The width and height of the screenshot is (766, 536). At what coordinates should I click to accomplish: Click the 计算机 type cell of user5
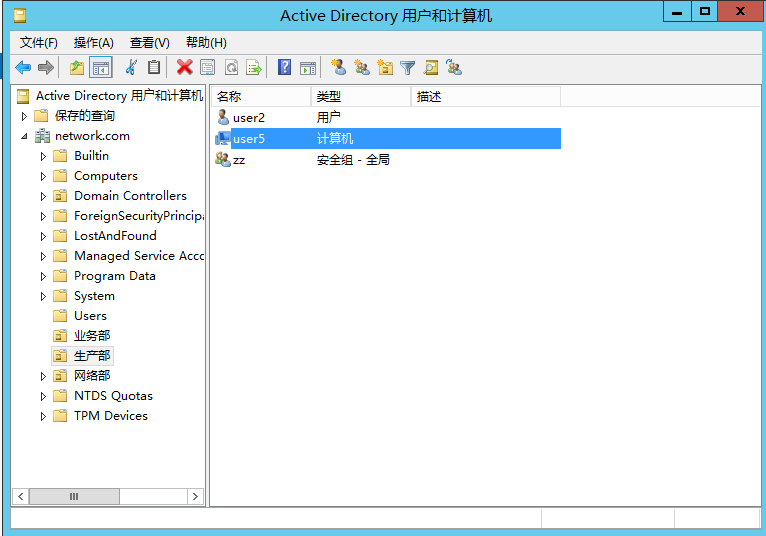335,139
